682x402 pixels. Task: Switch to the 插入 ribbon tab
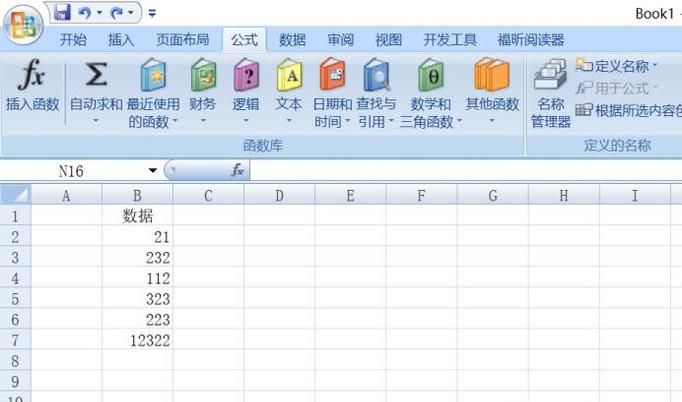click(121, 40)
